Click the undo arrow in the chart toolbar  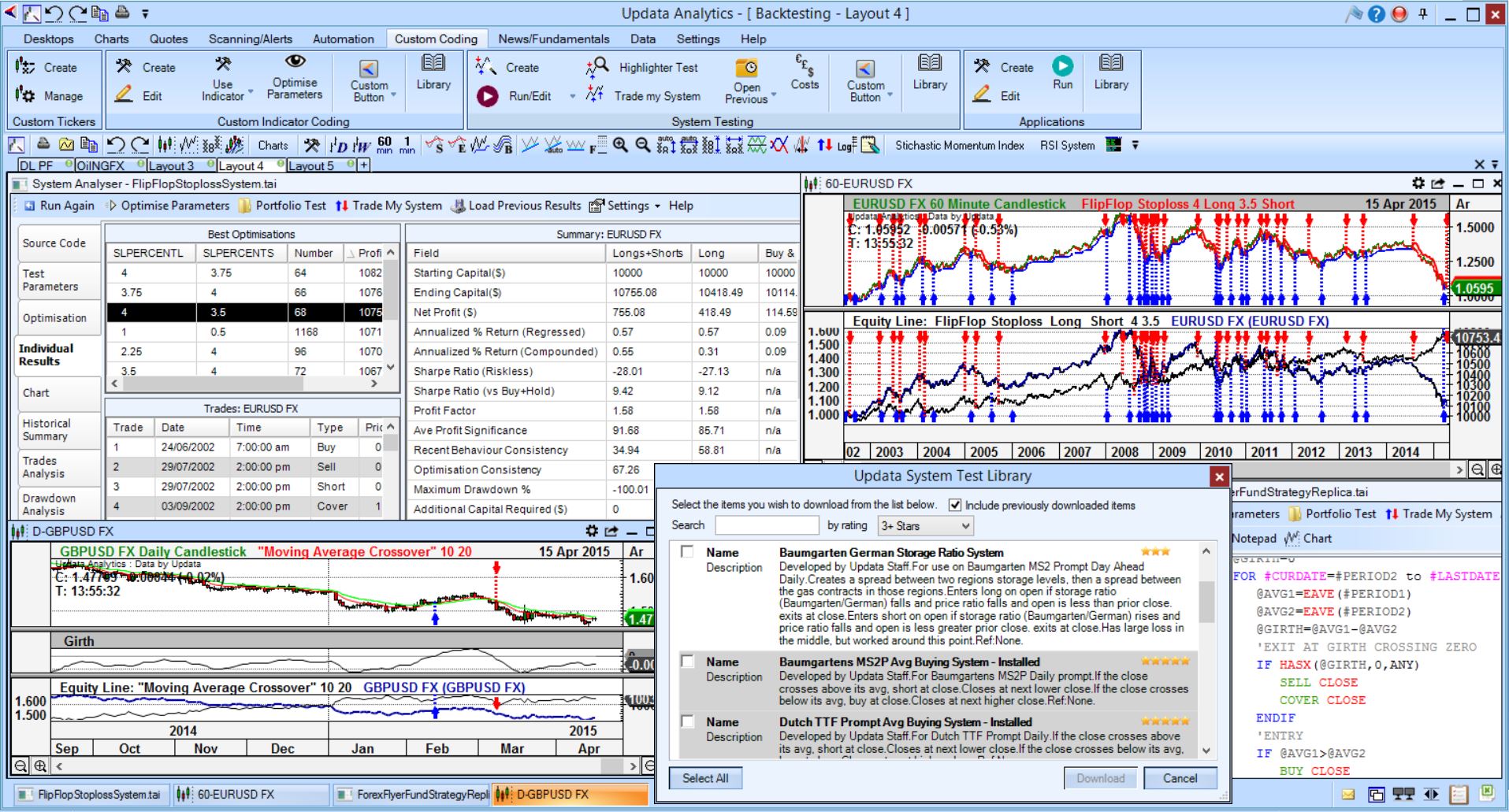(116, 145)
